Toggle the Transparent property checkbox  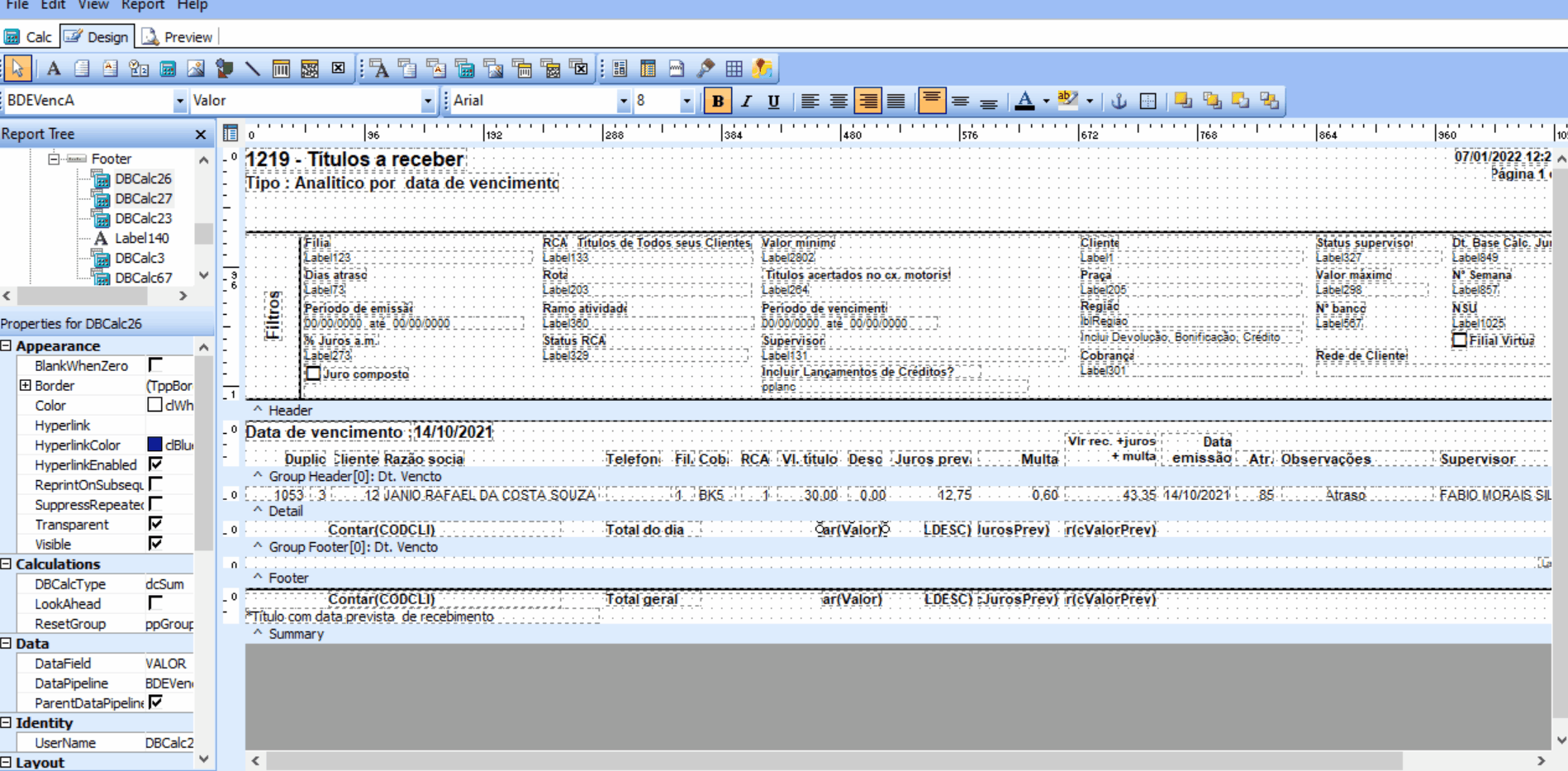(x=155, y=523)
